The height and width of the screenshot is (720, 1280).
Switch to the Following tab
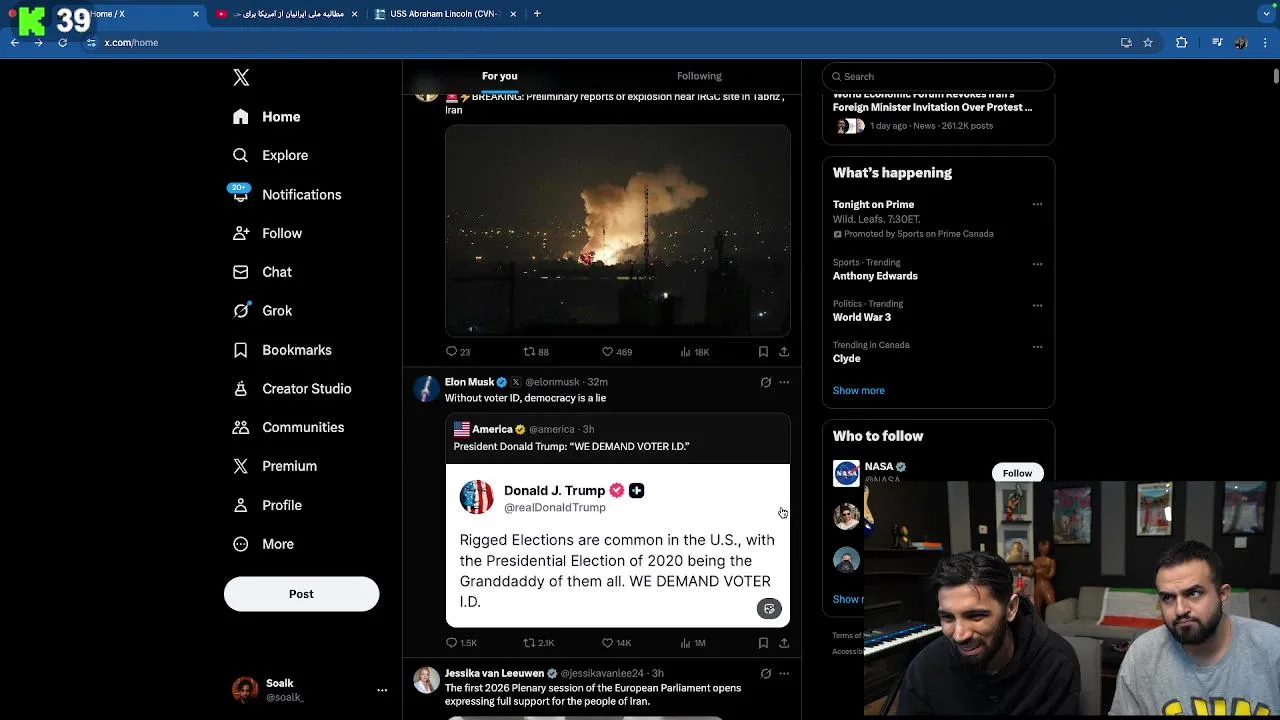pyautogui.click(x=699, y=76)
